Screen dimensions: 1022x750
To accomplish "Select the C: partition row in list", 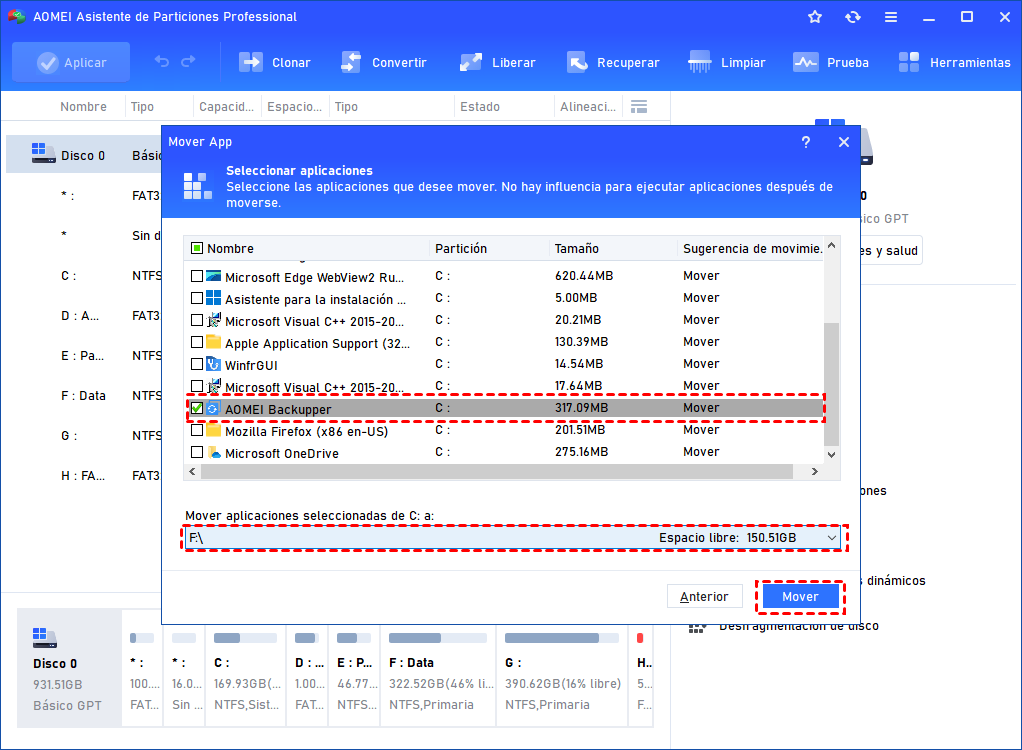I will coord(83,276).
